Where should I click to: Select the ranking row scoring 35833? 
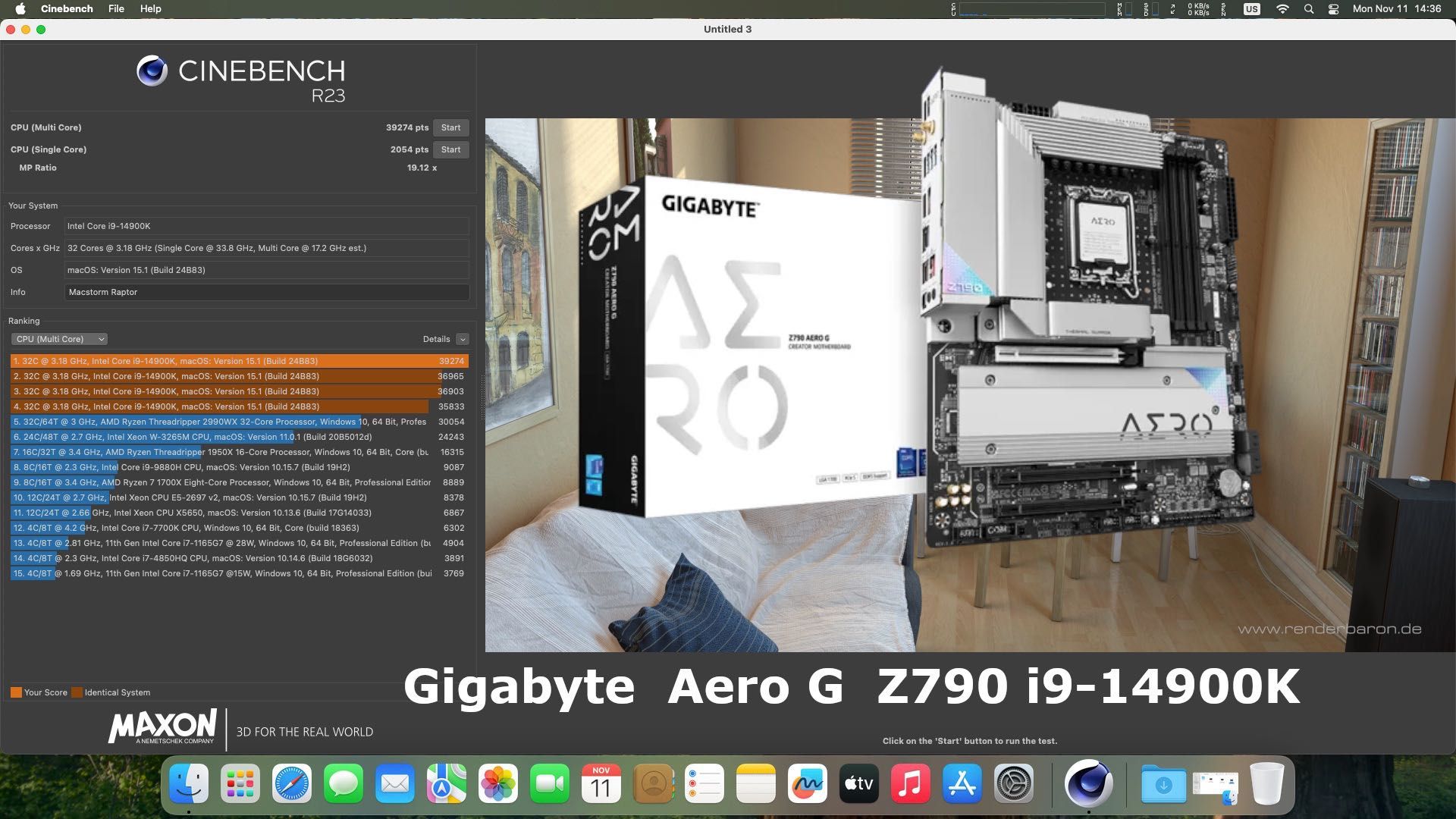240,406
